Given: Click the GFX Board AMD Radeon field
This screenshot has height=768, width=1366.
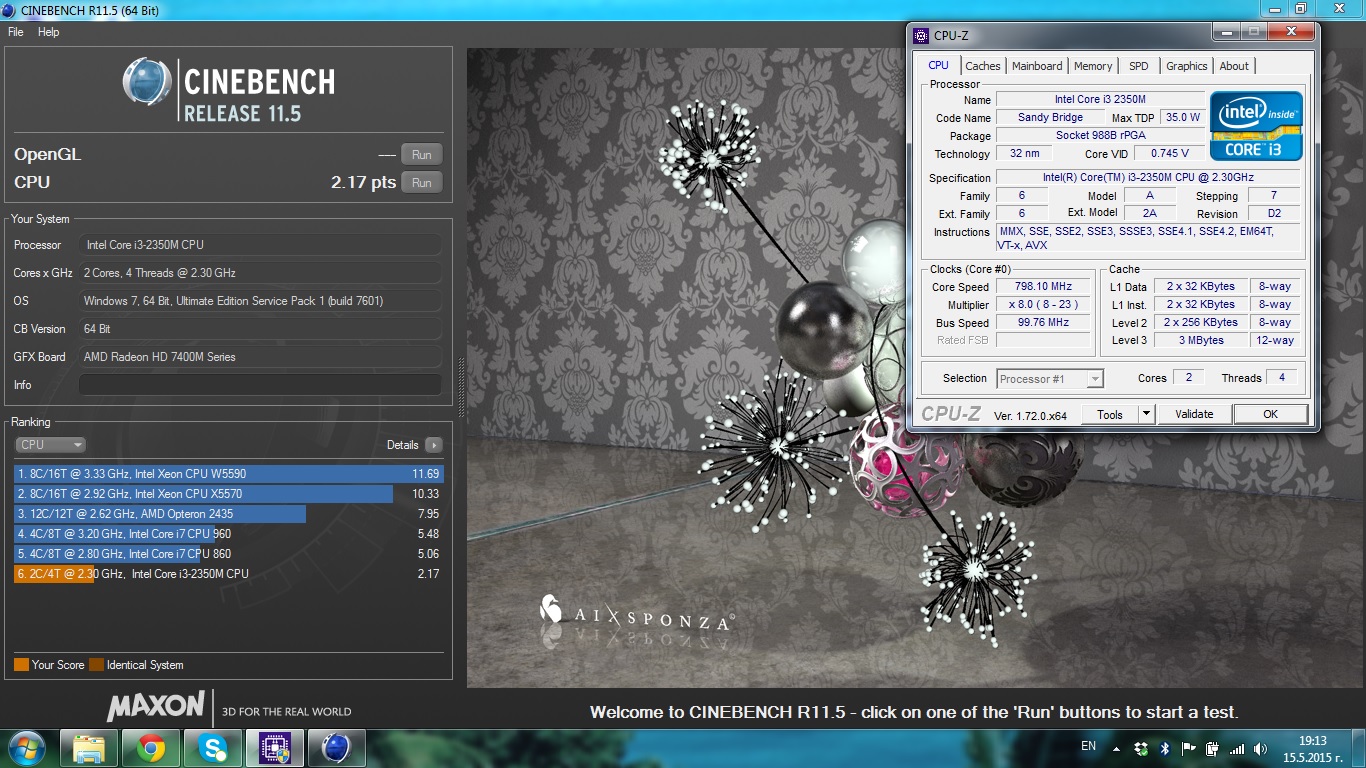Looking at the screenshot, I should click(260, 357).
